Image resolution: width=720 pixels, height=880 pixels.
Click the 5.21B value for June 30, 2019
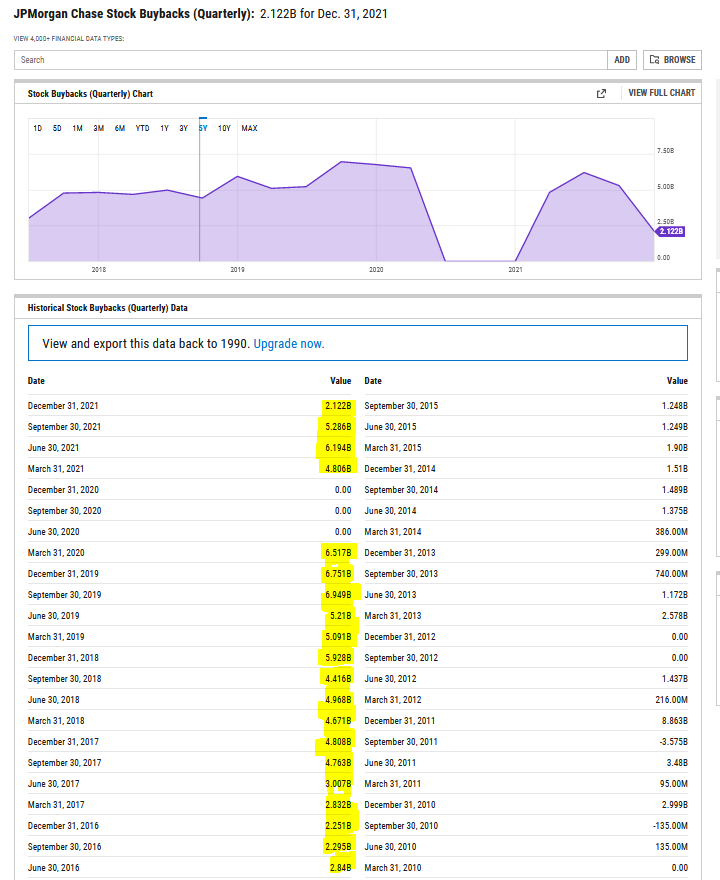coord(340,616)
